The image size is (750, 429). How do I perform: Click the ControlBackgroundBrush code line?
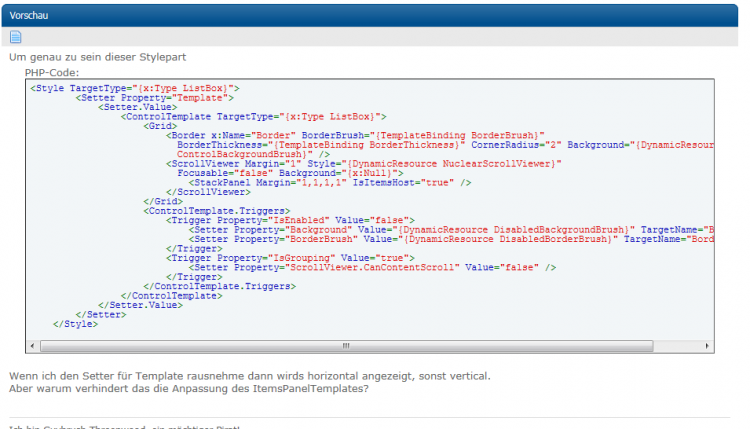tap(254, 154)
